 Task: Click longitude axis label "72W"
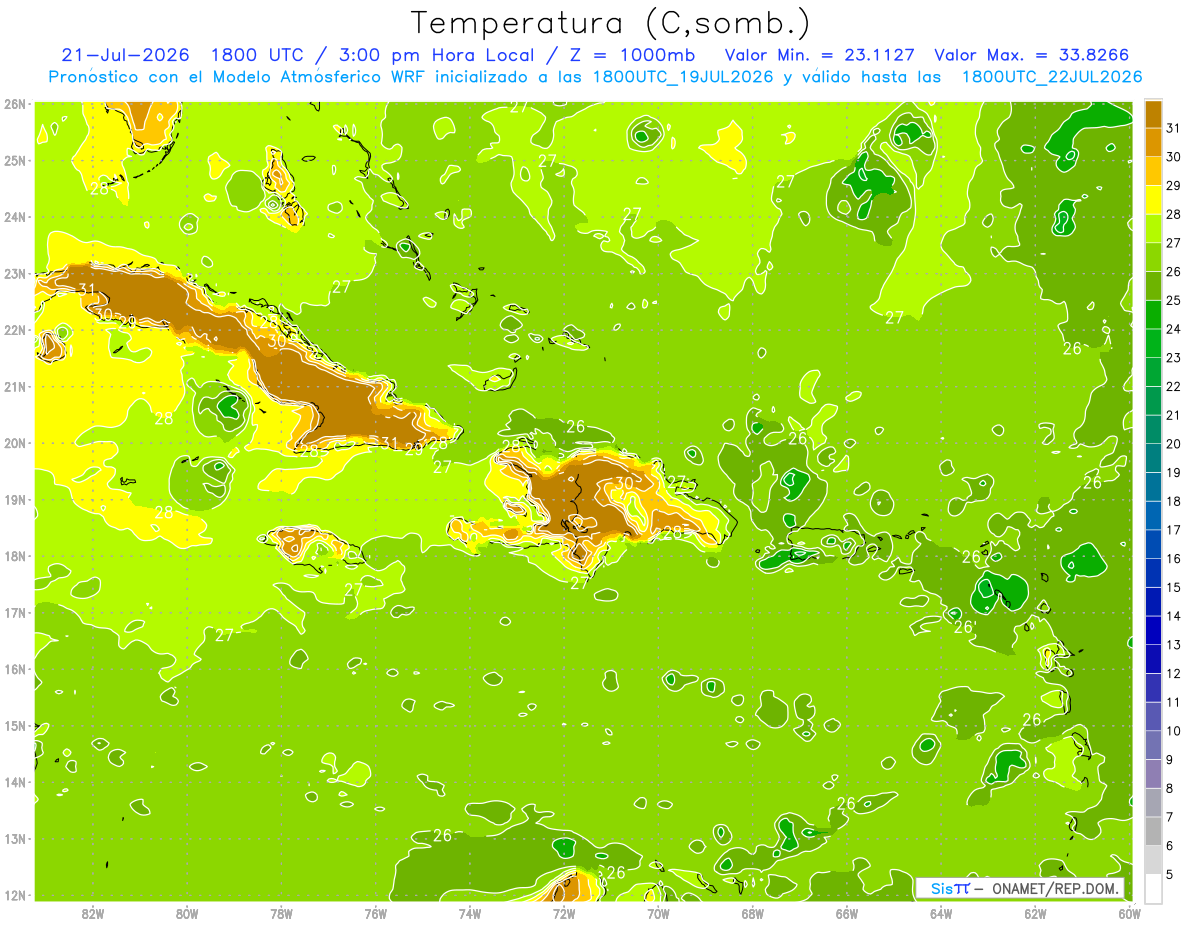(x=564, y=913)
